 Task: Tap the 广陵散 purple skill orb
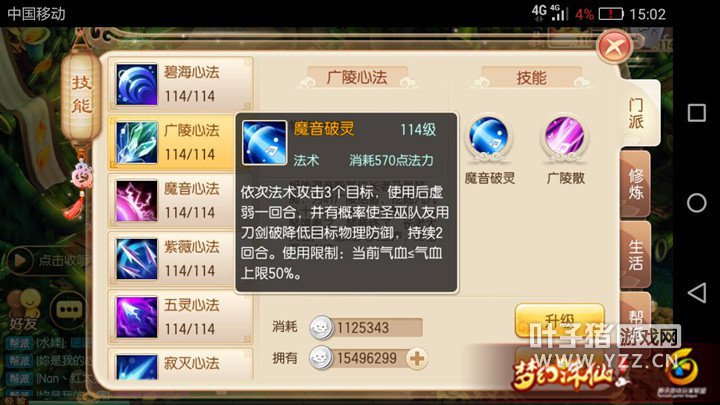564,137
